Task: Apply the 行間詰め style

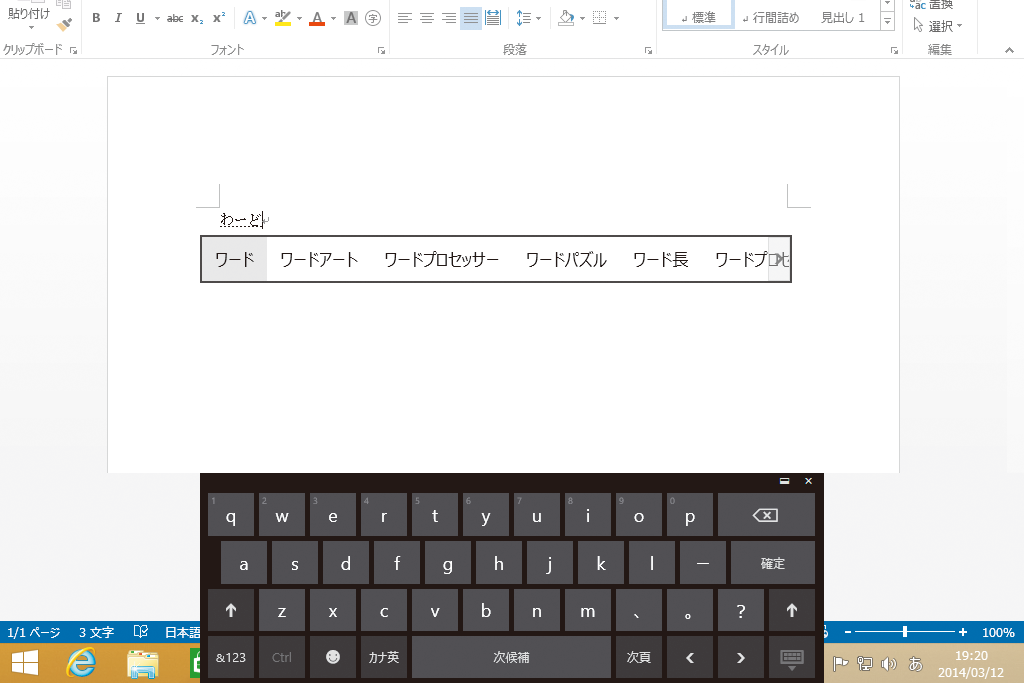Action: [771, 16]
